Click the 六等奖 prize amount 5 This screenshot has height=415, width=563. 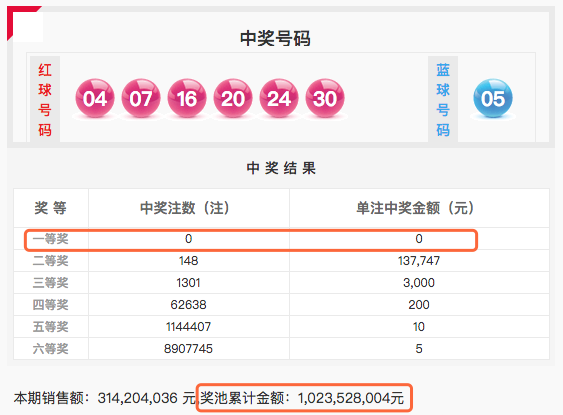(419, 349)
